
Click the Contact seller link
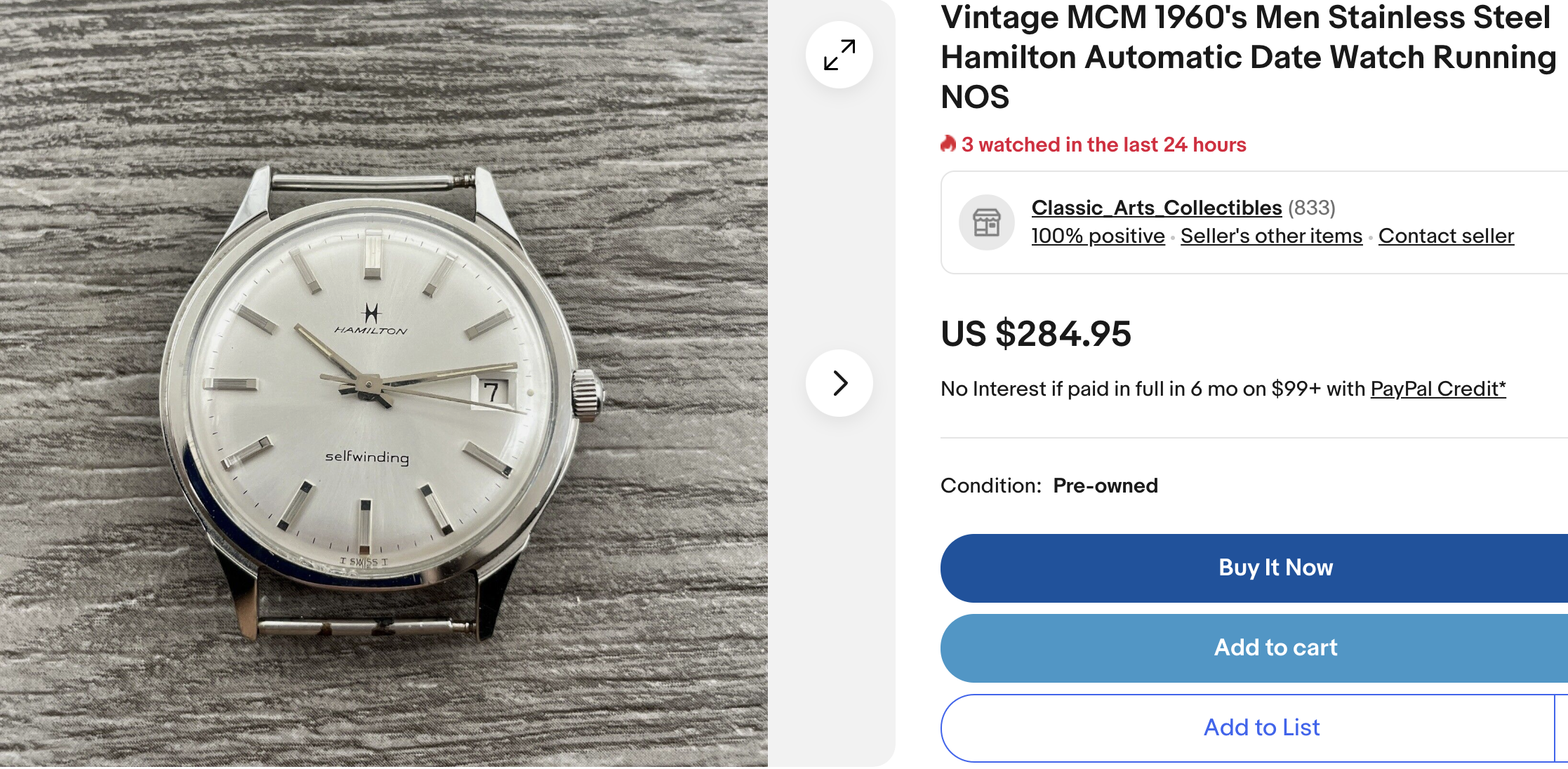click(x=1446, y=236)
